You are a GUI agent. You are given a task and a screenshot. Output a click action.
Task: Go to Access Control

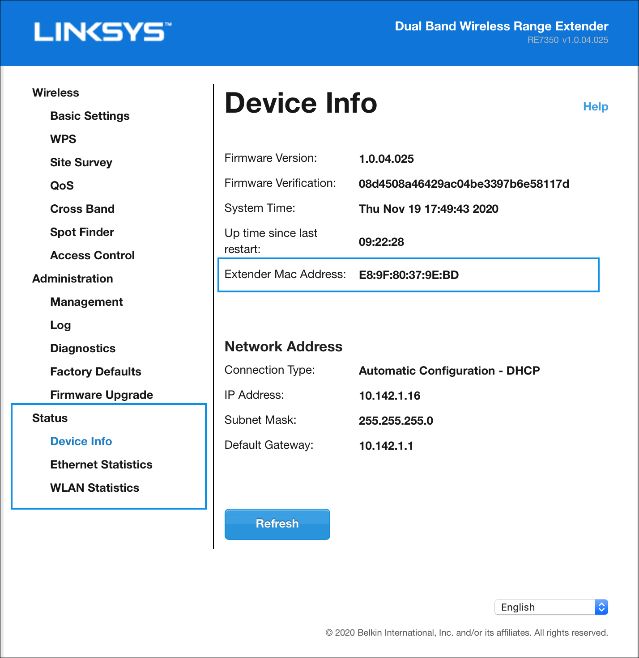coord(92,255)
